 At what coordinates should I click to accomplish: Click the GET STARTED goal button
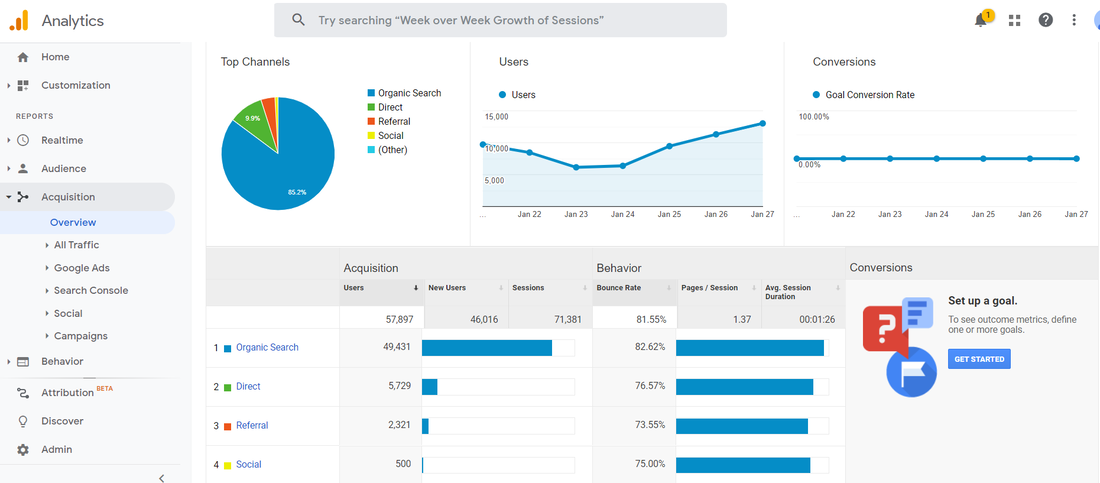(x=979, y=359)
